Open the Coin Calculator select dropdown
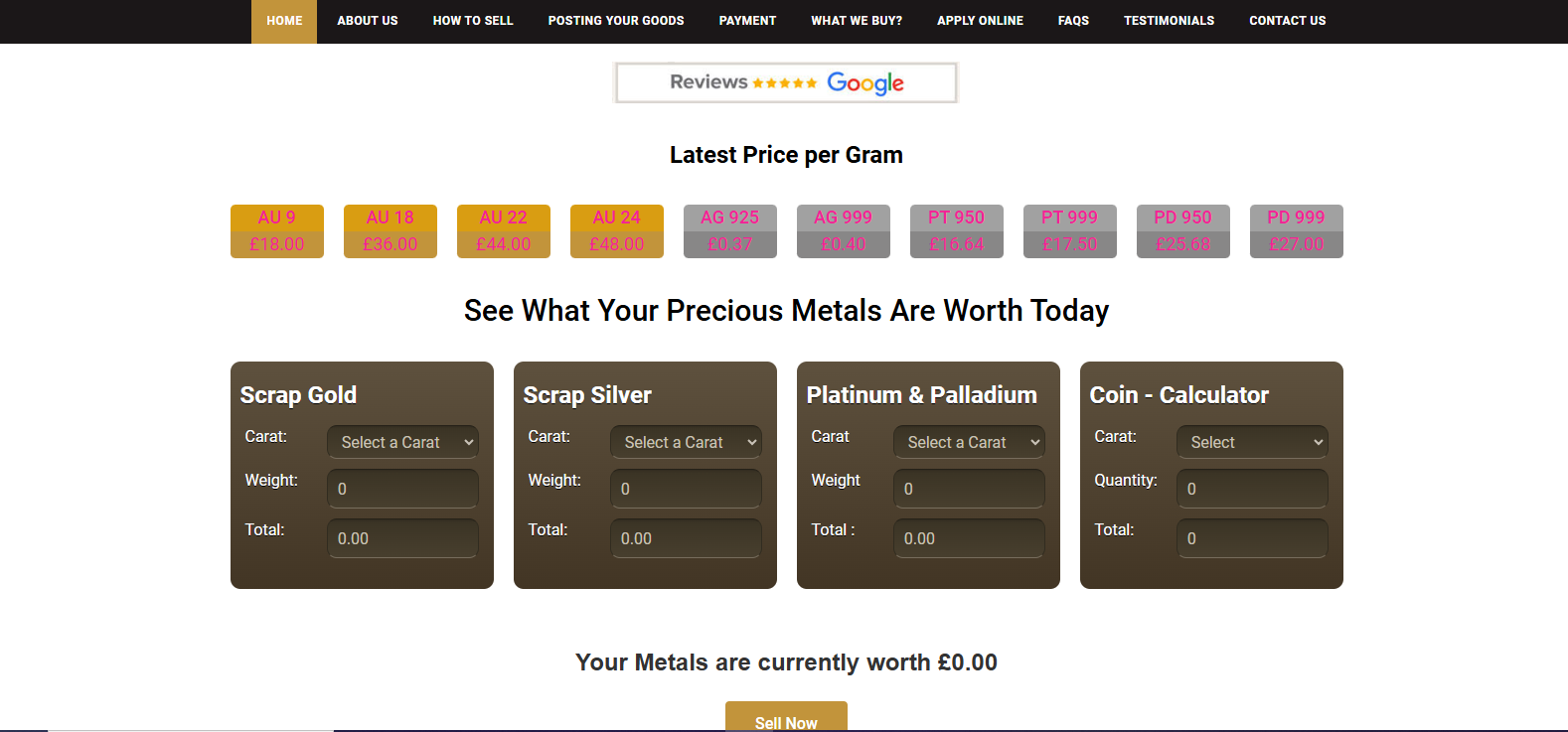Viewport: 1568px width, 732px height. click(1252, 442)
